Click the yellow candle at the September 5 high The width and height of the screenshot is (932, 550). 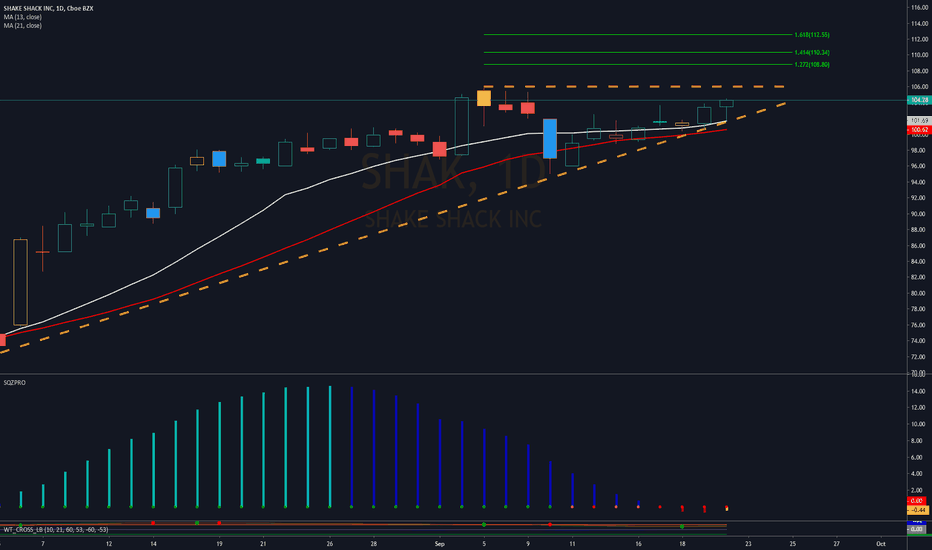pos(484,98)
